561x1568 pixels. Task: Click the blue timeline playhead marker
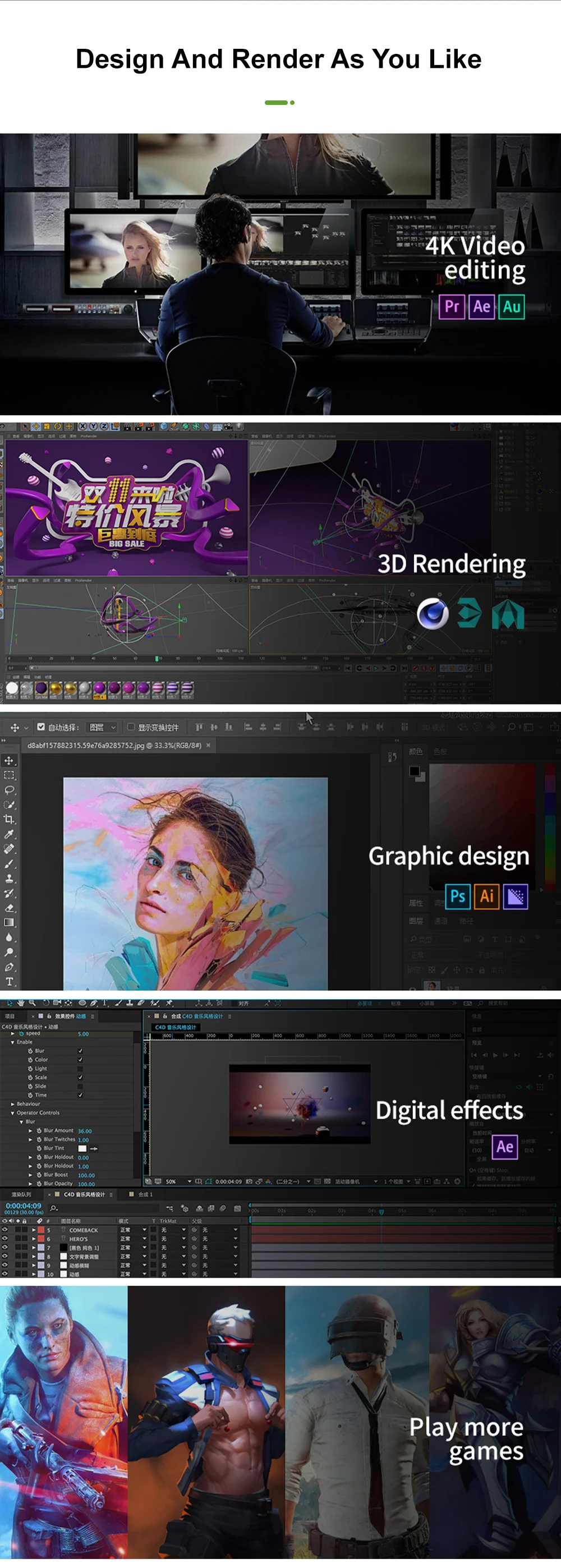381,1211
